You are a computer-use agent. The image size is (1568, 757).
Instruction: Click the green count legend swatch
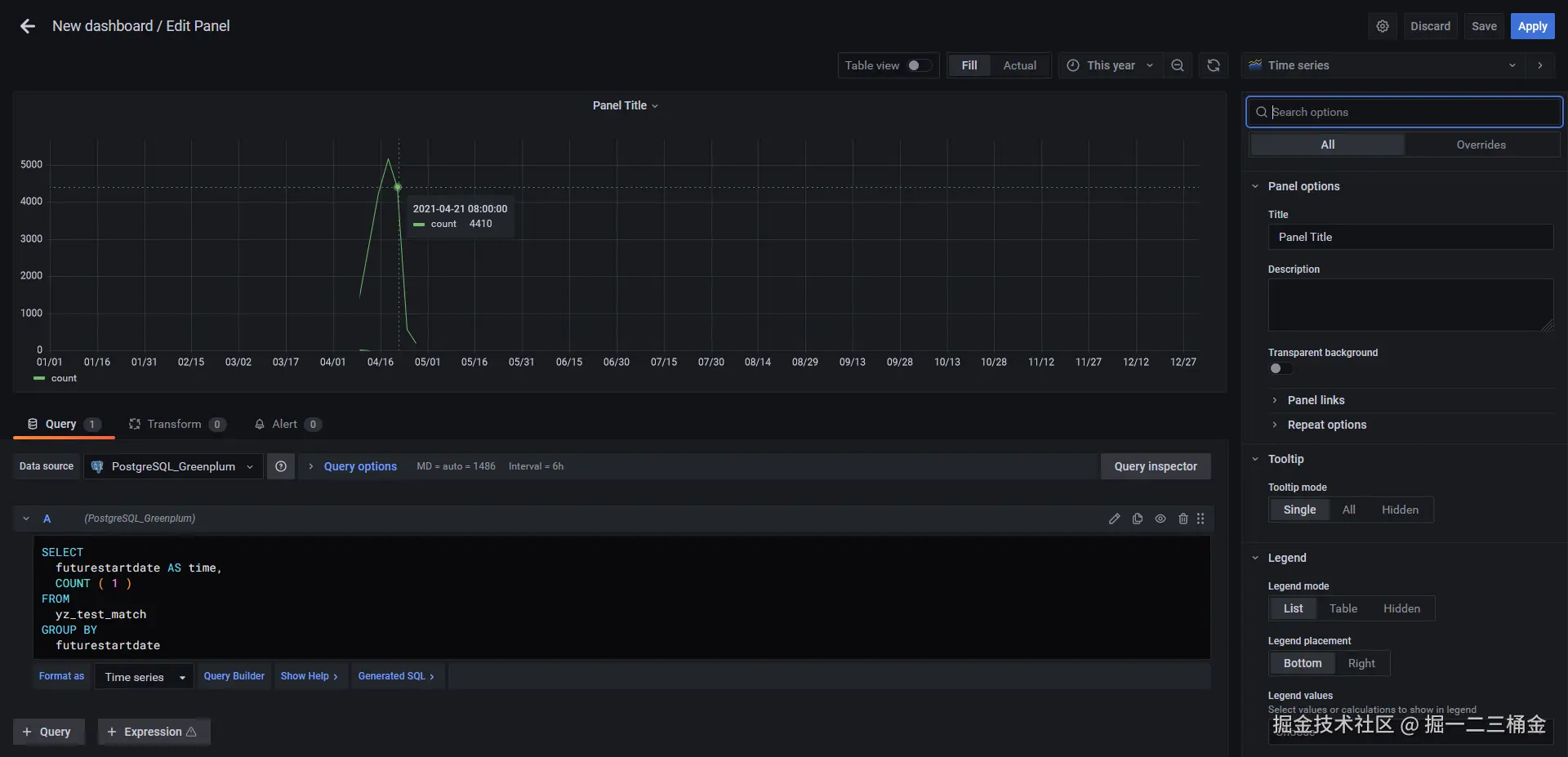[38, 378]
